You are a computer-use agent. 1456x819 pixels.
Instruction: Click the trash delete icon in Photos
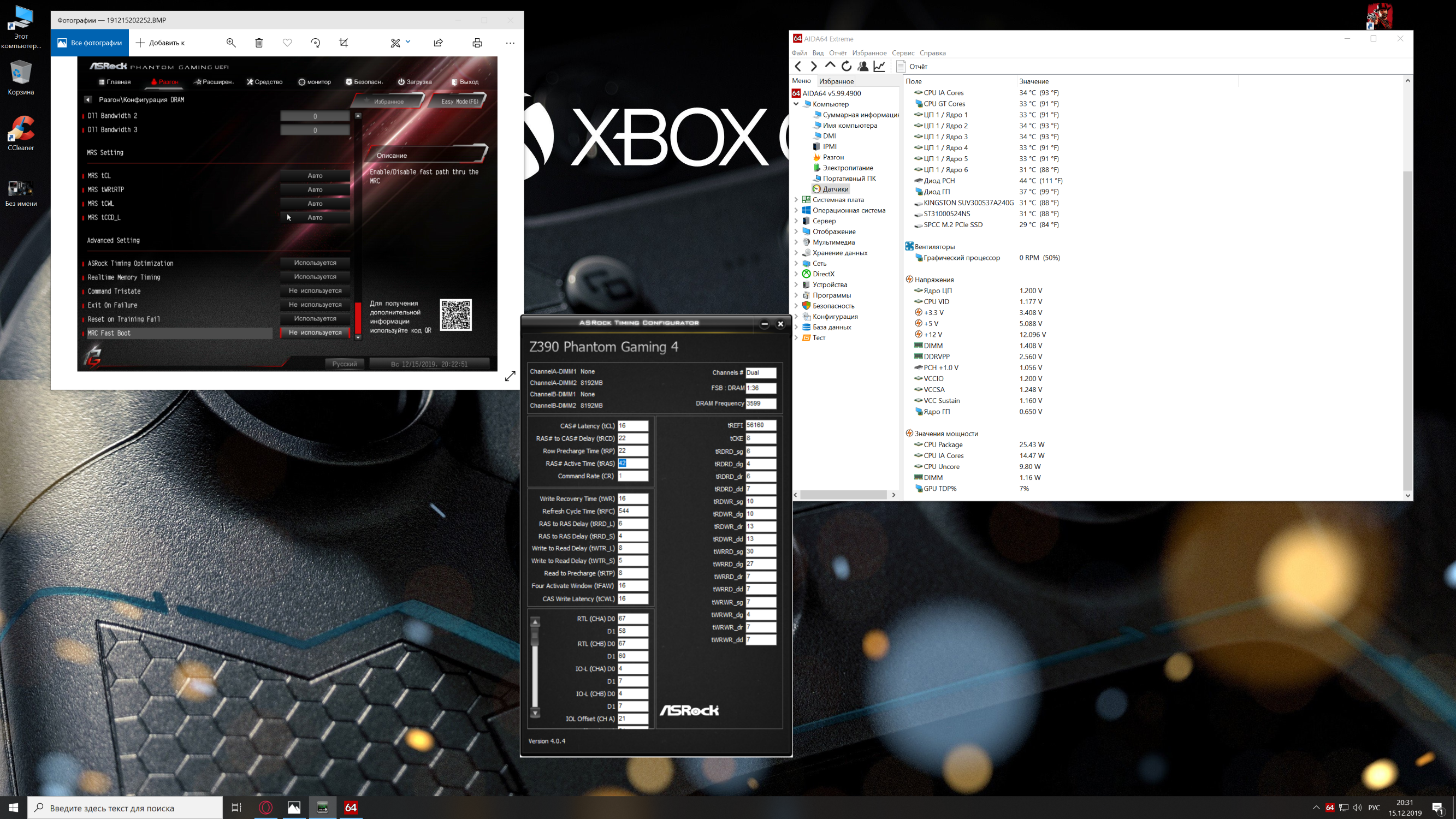(x=259, y=43)
